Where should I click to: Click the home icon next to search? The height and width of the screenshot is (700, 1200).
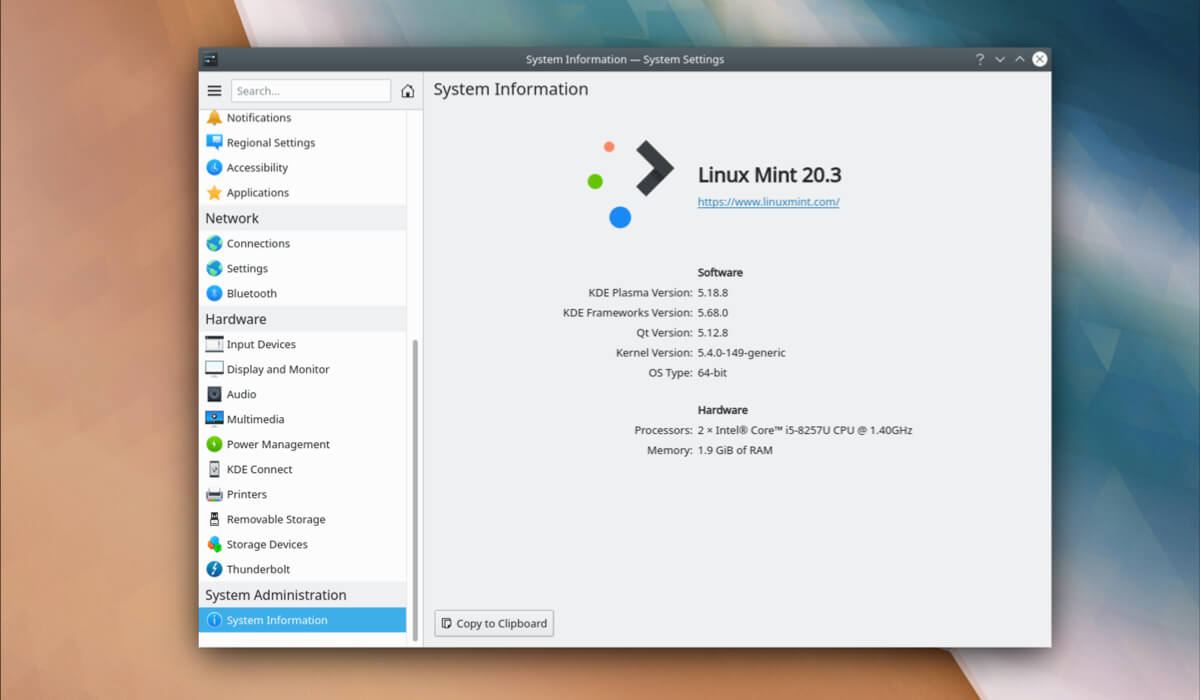[408, 91]
